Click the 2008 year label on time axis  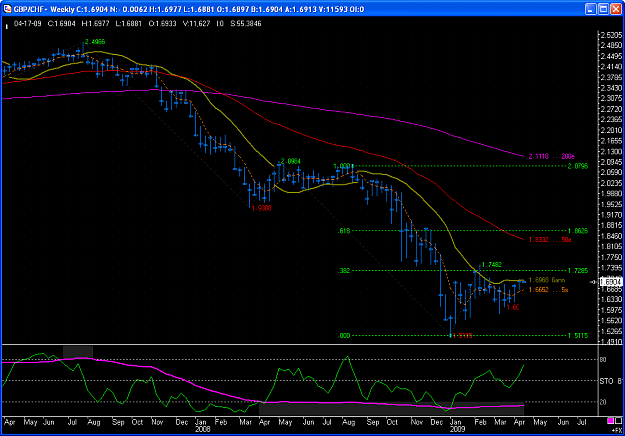[202, 429]
